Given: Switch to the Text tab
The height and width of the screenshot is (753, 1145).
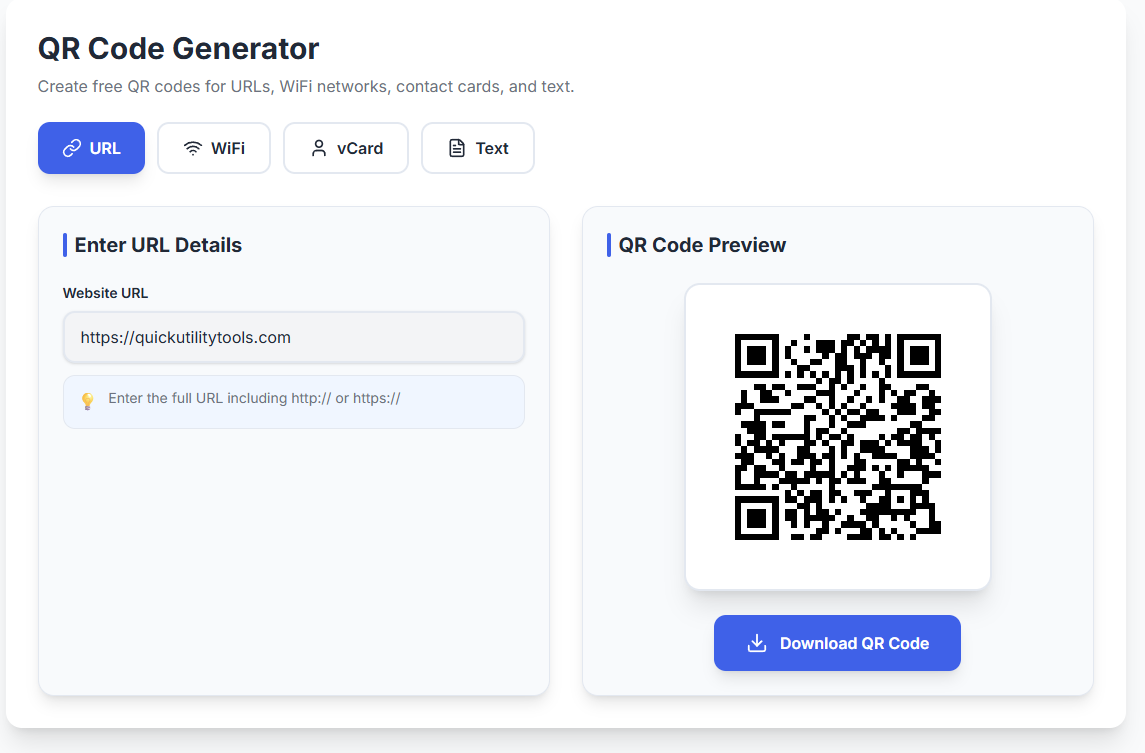Looking at the screenshot, I should (x=477, y=147).
